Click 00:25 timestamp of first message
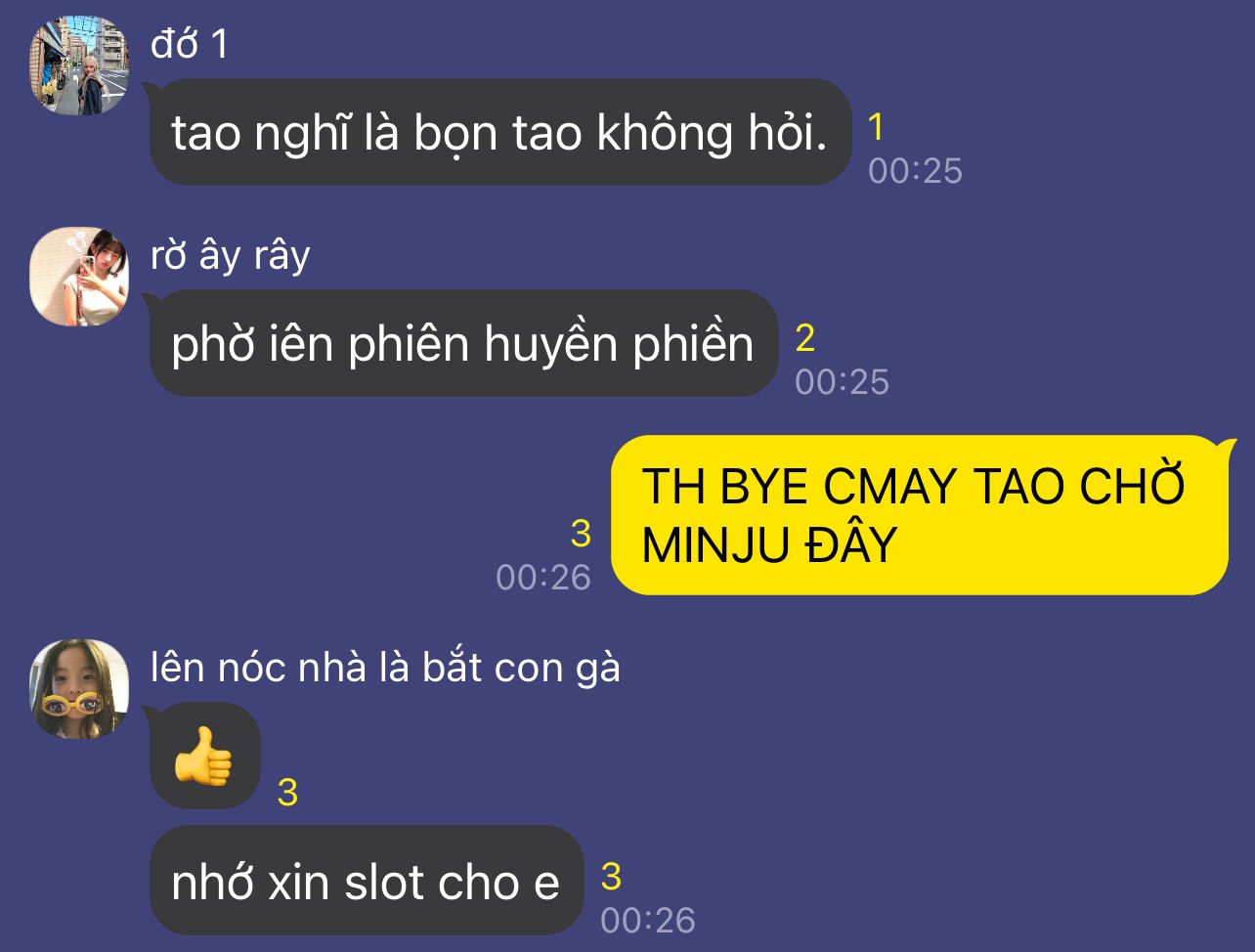 (x=915, y=171)
